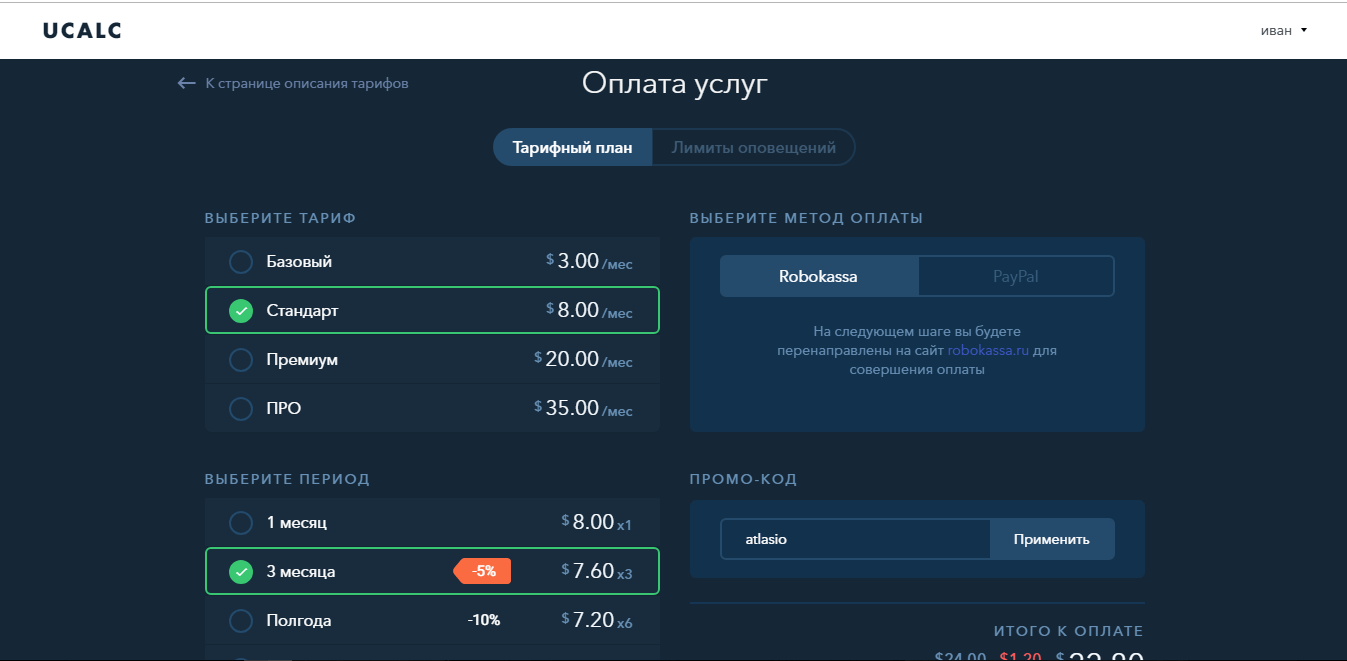Image resolution: width=1347 pixels, height=661 pixels.
Task: Select the Базовый tariff radio button
Action: click(x=241, y=262)
